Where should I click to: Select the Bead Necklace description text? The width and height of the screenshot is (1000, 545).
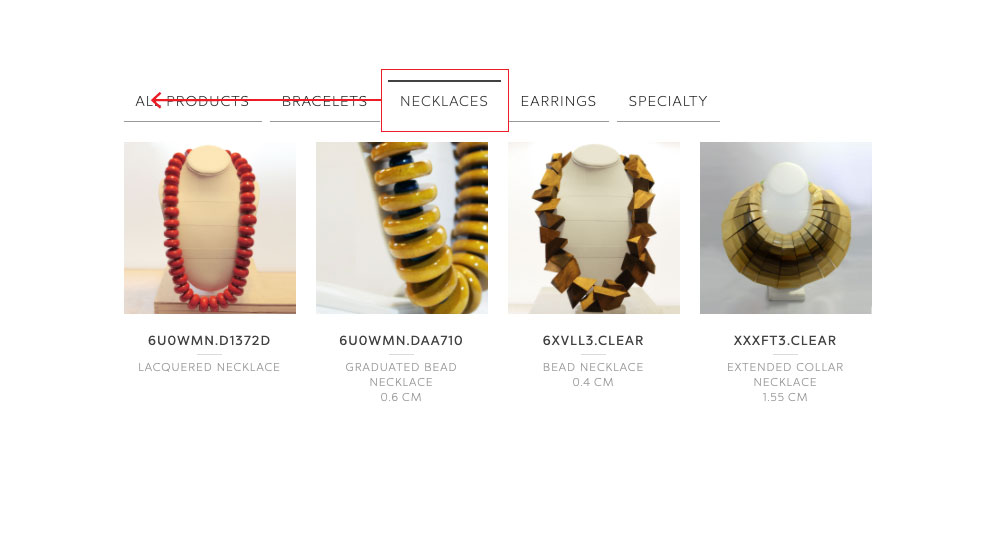[593, 367]
